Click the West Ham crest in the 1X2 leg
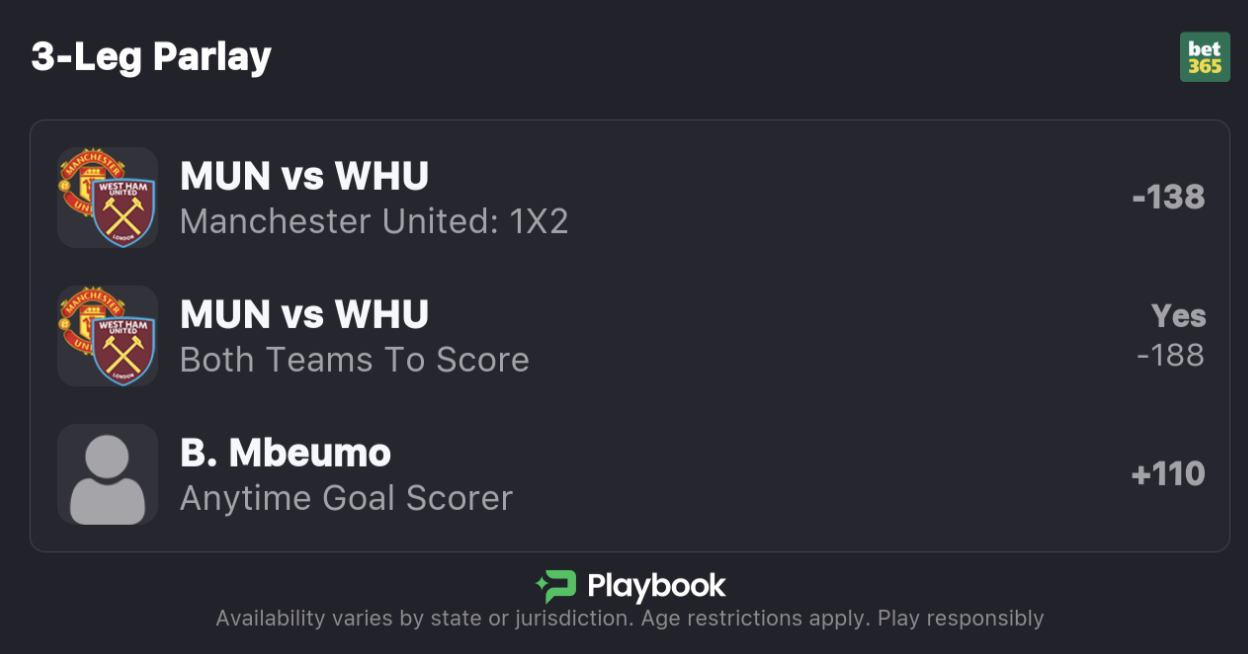 [123, 211]
